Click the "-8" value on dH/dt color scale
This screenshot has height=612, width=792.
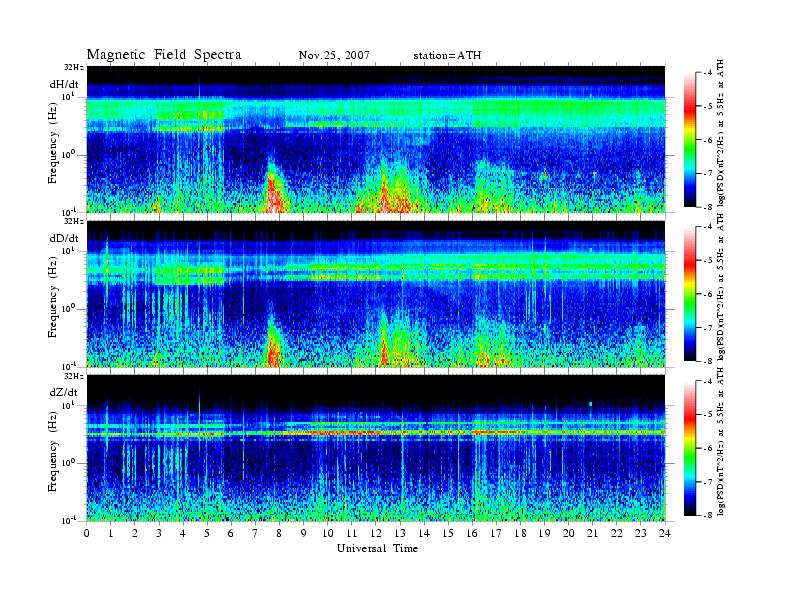[708, 207]
